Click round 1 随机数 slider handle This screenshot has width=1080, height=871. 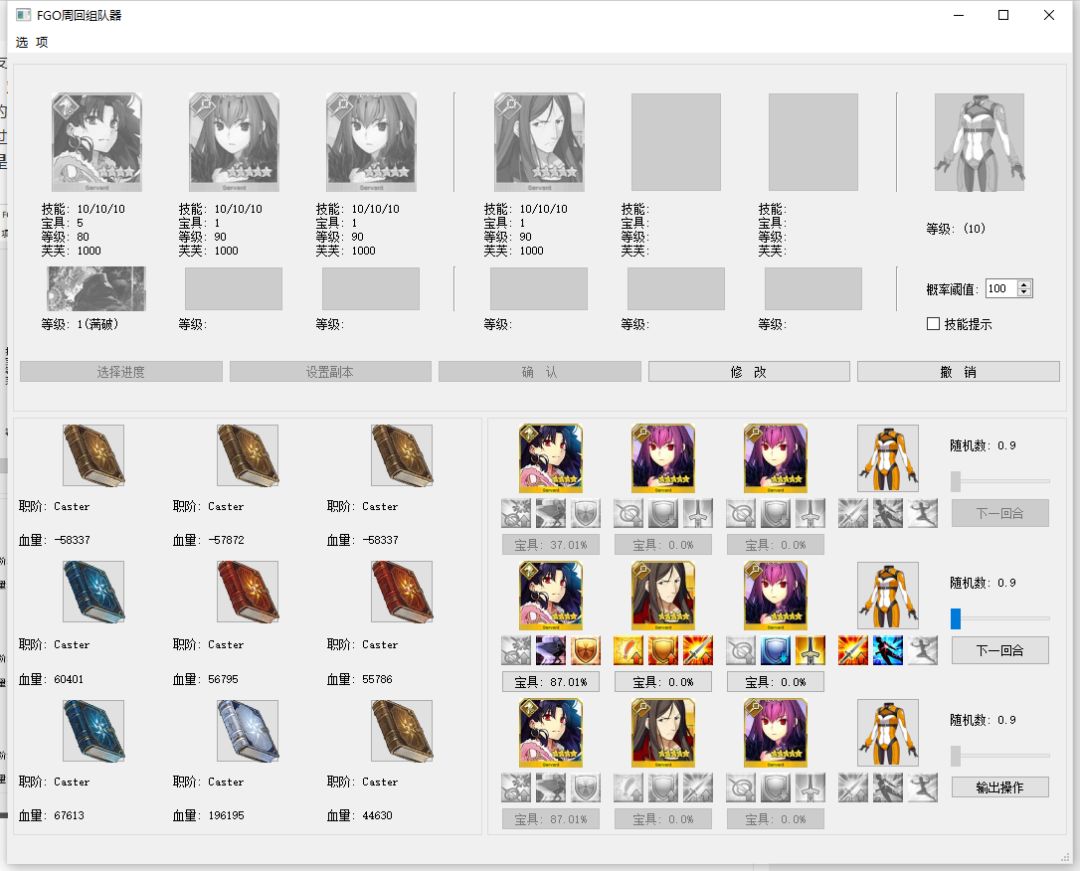[955, 481]
